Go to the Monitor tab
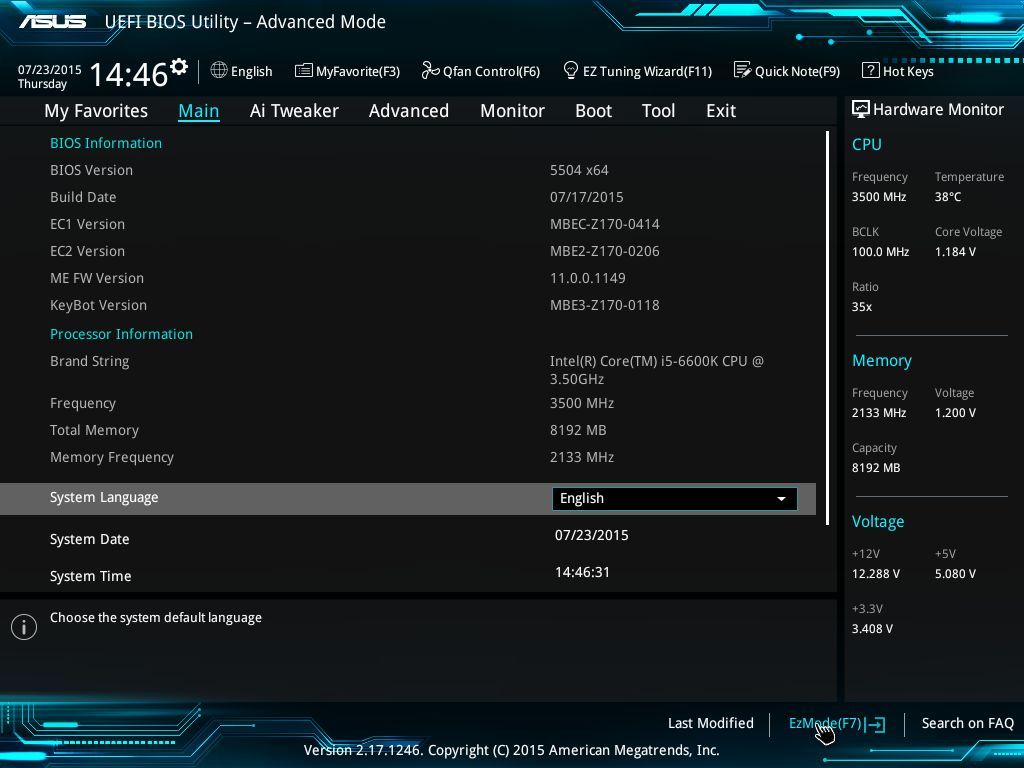1024x768 pixels. pos(513,111)
